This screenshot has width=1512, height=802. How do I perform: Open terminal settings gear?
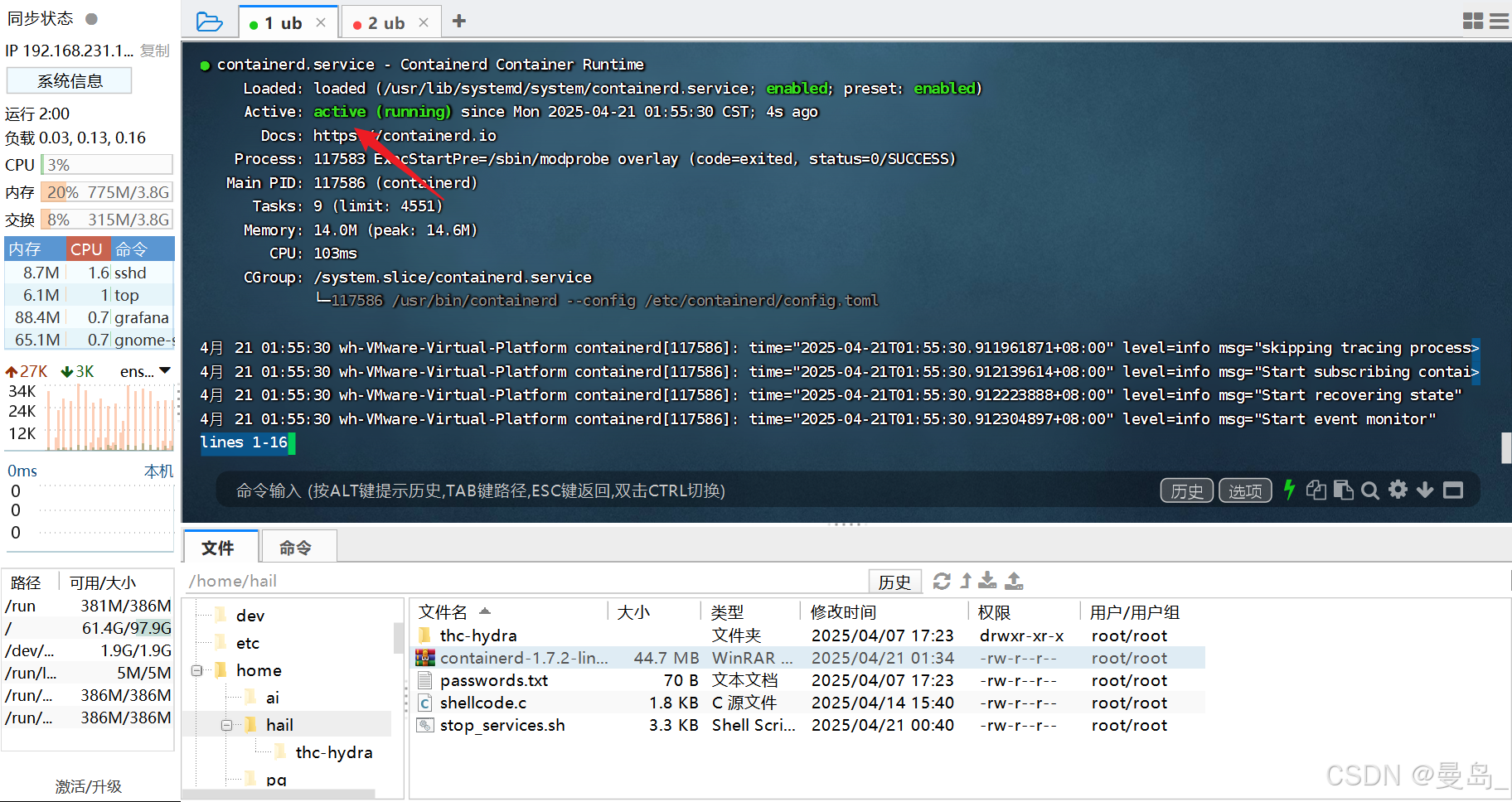(x=1398, y=490)
